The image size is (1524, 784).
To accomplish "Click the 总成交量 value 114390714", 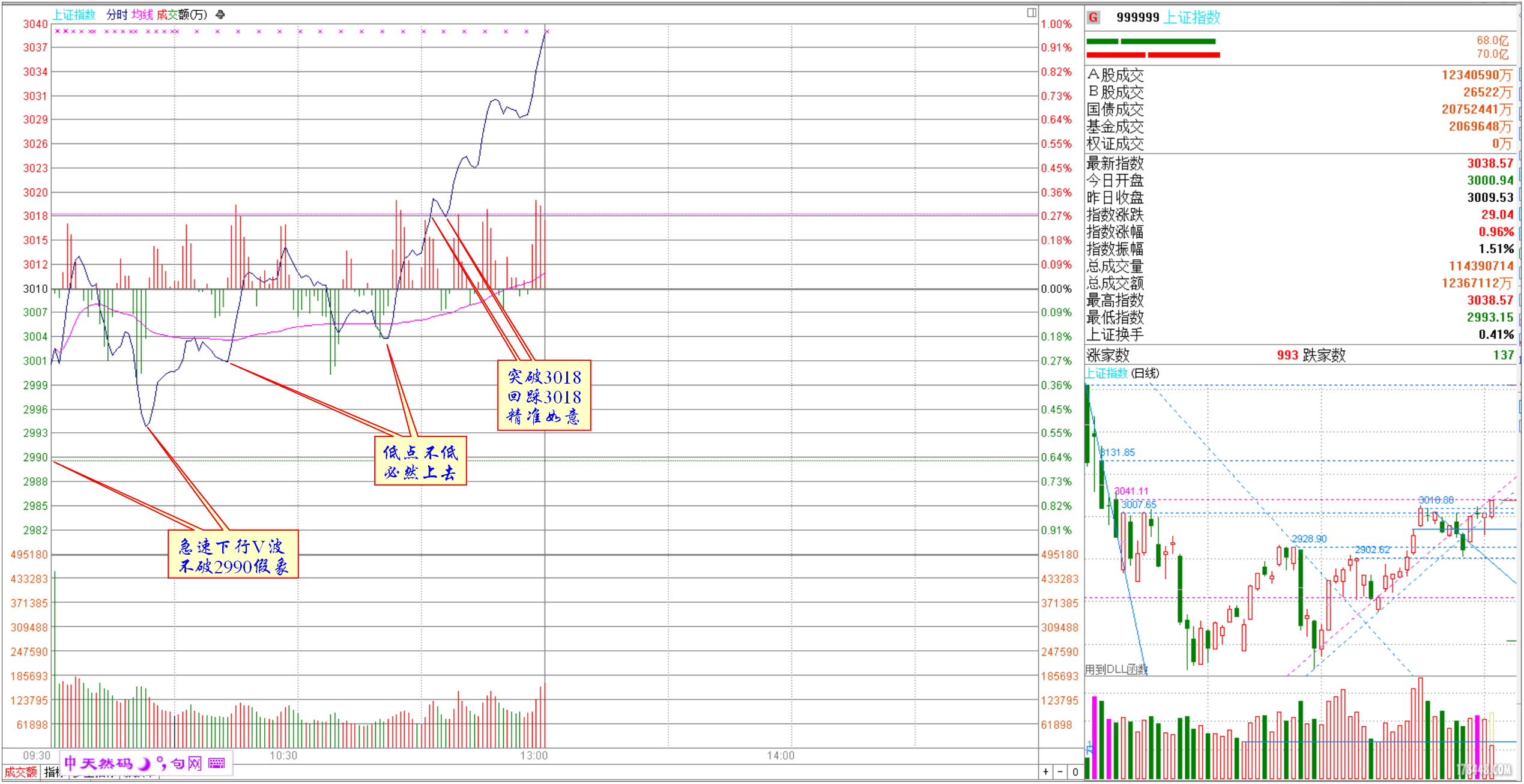I will click(1481, 266).
